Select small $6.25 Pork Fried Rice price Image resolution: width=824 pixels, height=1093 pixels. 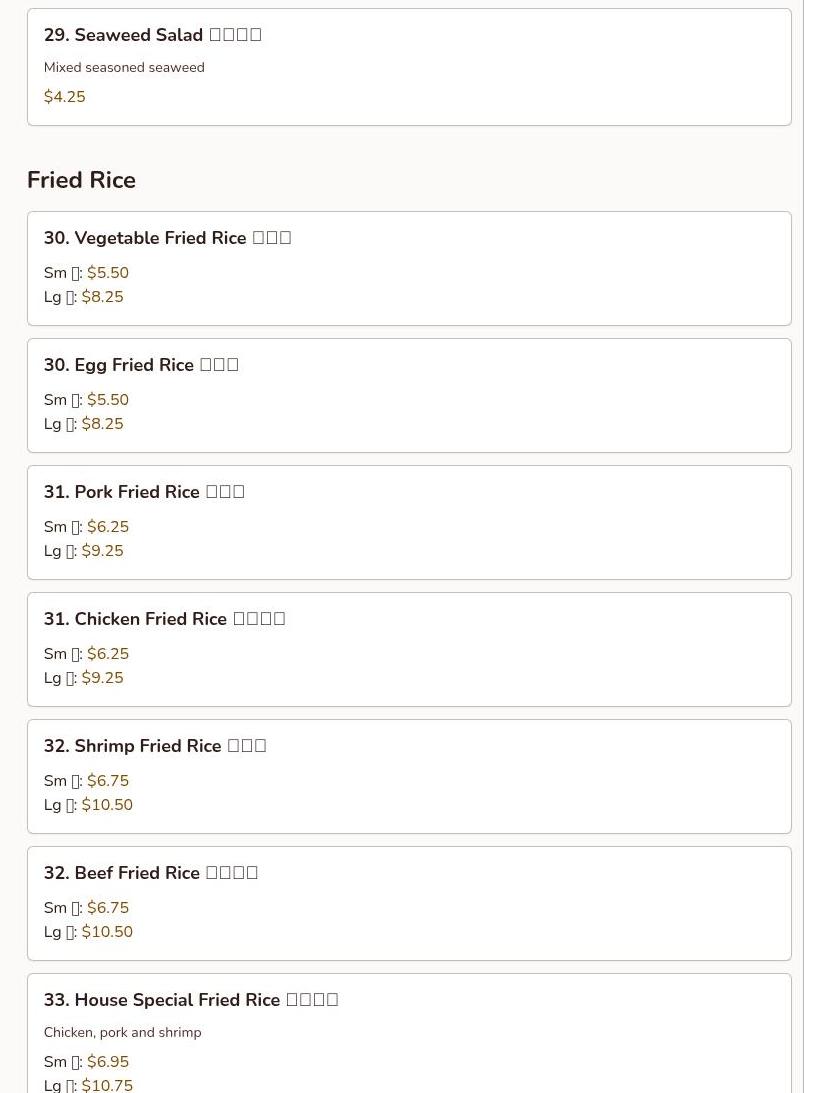pos(107,527)
